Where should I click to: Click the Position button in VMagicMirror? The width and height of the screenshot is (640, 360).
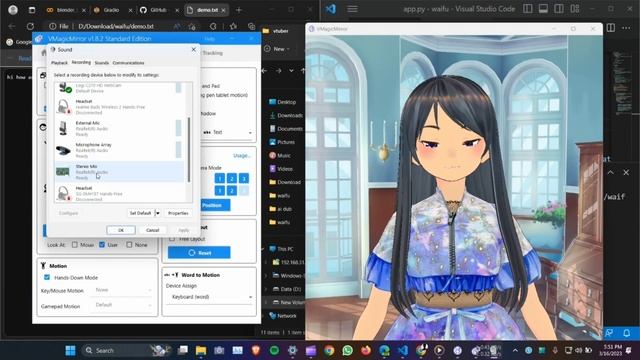click(x=215, y=205)
